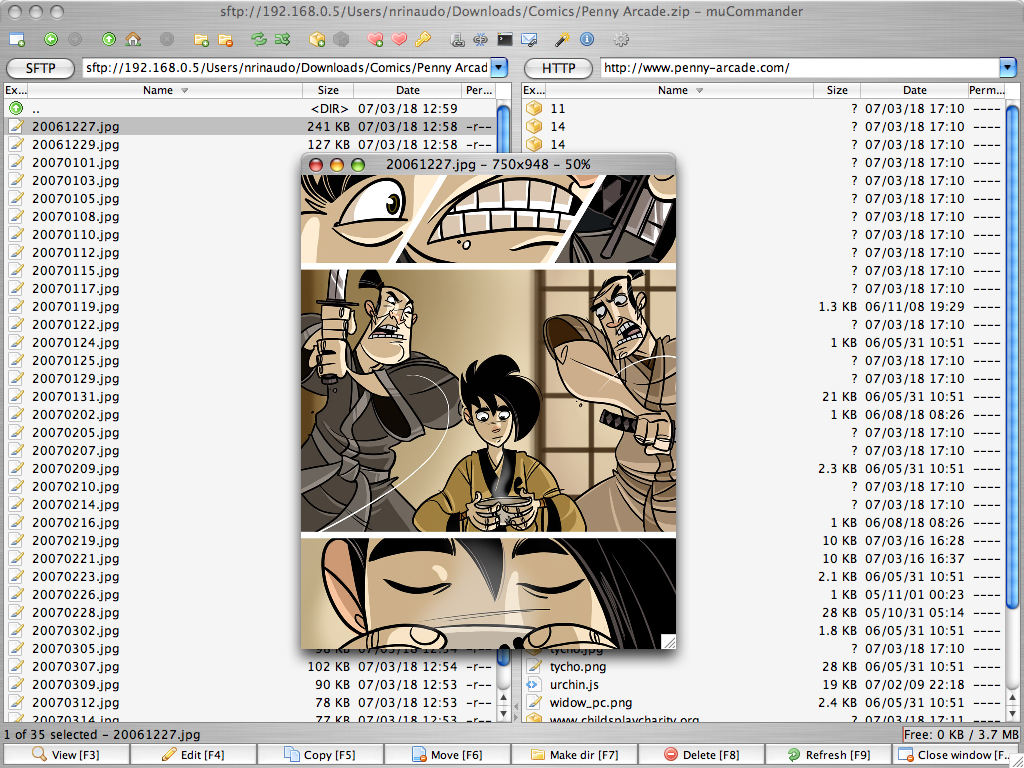Viewport: 1024px width, 768px height.
Task: Click the Make dir [F7] button
Action: tap(574, 755)
